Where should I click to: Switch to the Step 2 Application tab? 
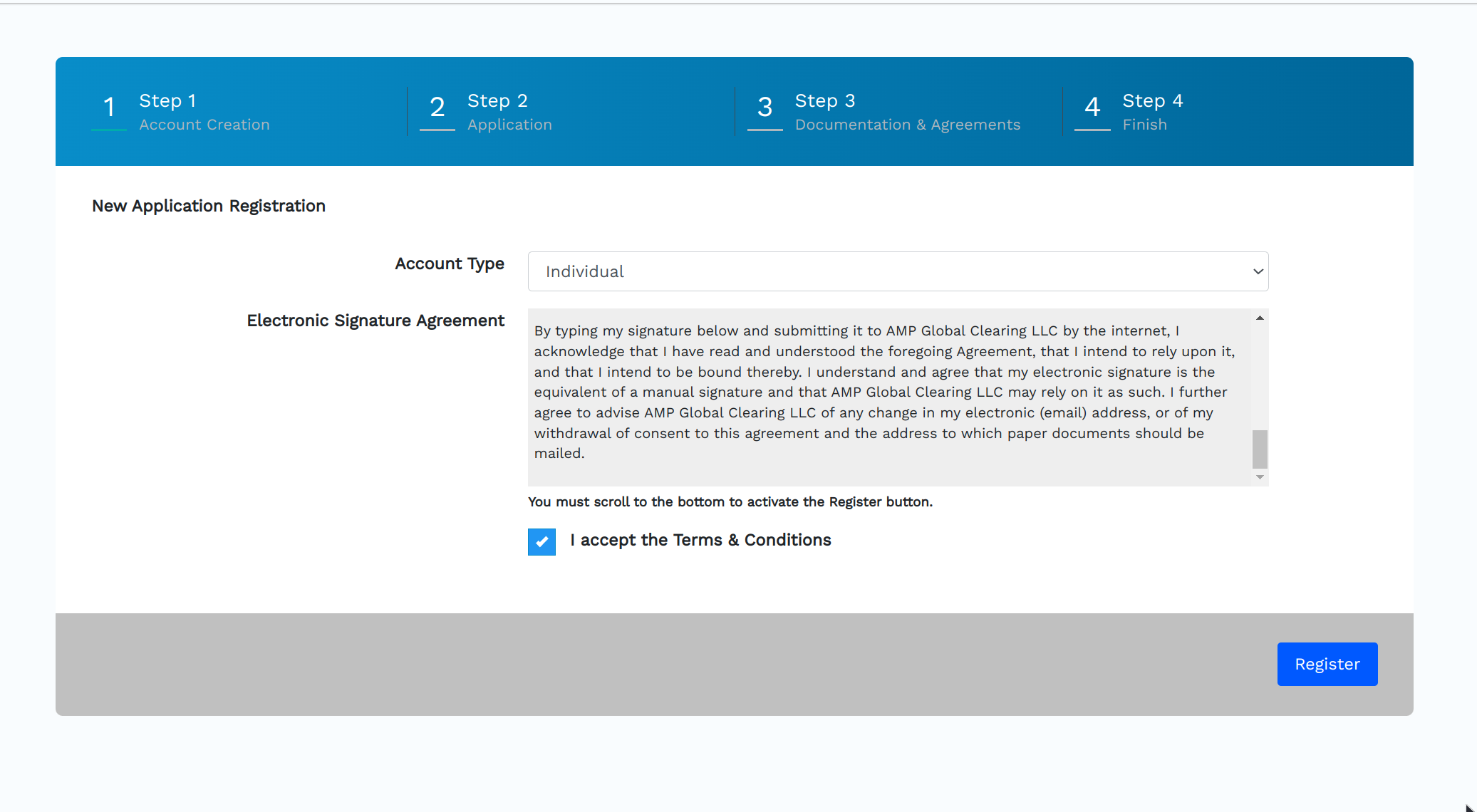click(x=509, y=112)
